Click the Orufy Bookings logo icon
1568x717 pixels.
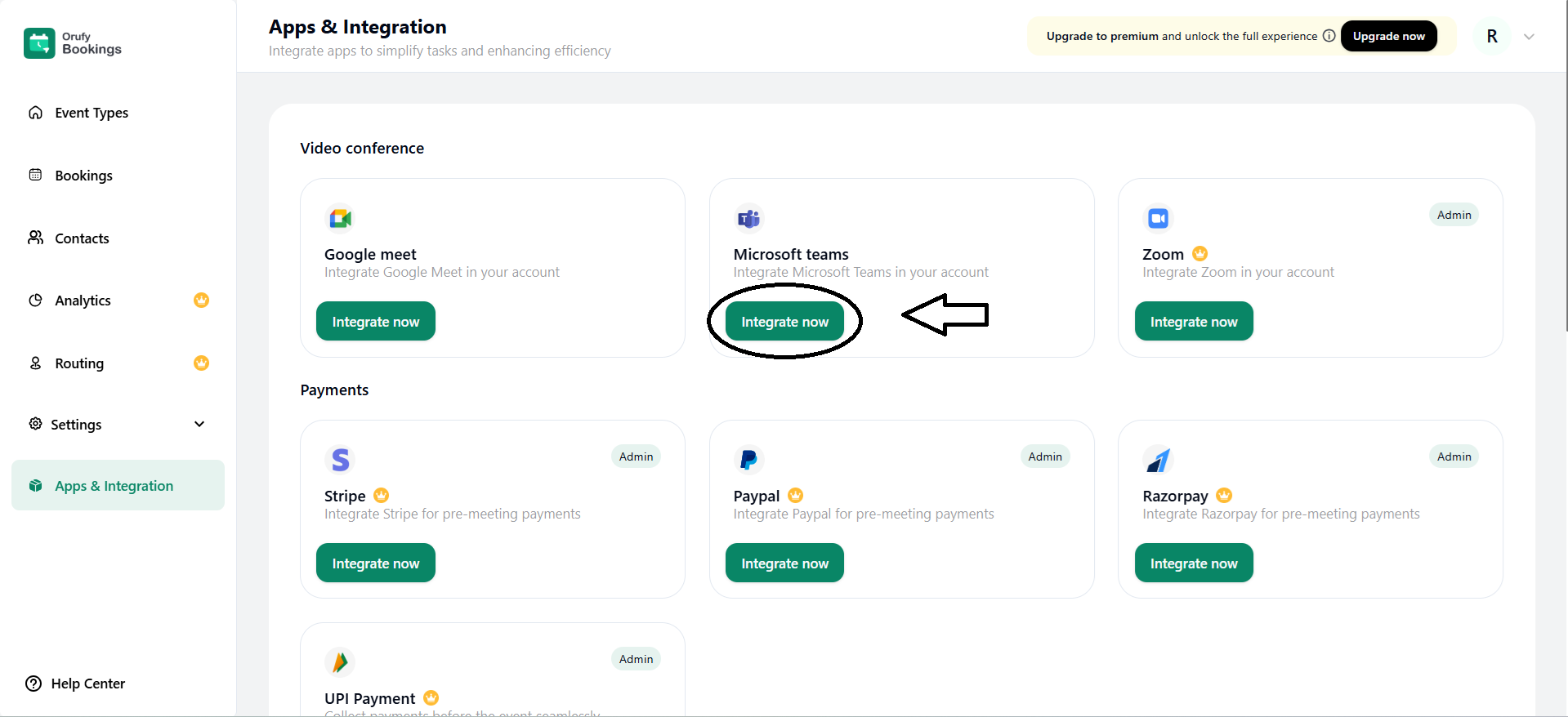click(x=39, y=43)
